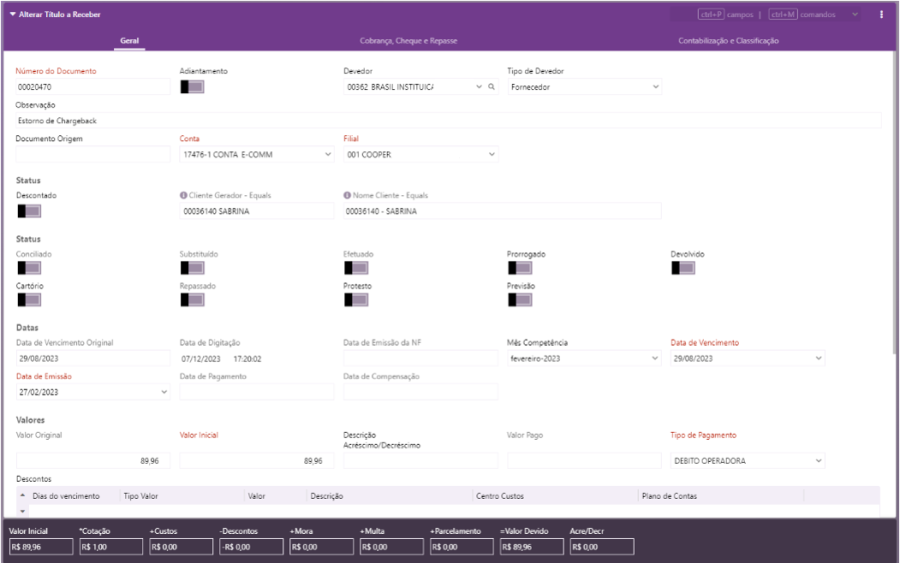Viewport: 900px width, 563px height.
Task: Click the Nome Cliente field
Action: pyautogui.click(x=502, y=211)
